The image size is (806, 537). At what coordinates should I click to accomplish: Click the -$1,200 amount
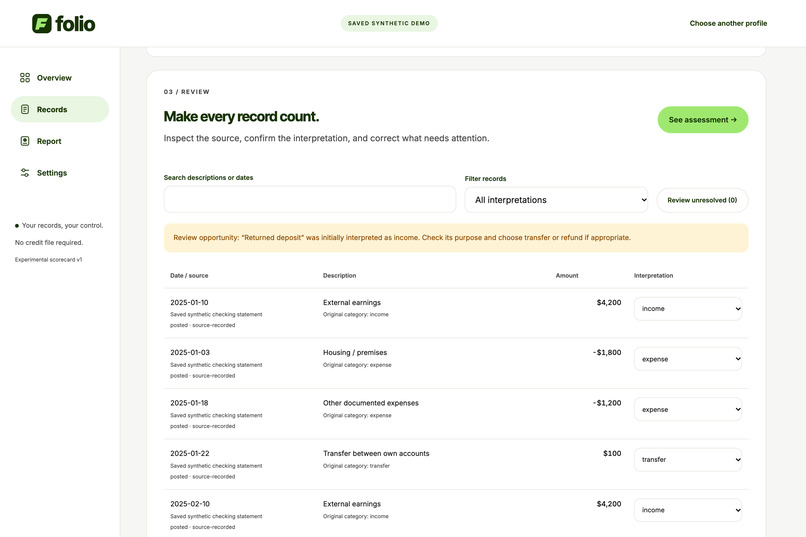[x=607, y=403]
